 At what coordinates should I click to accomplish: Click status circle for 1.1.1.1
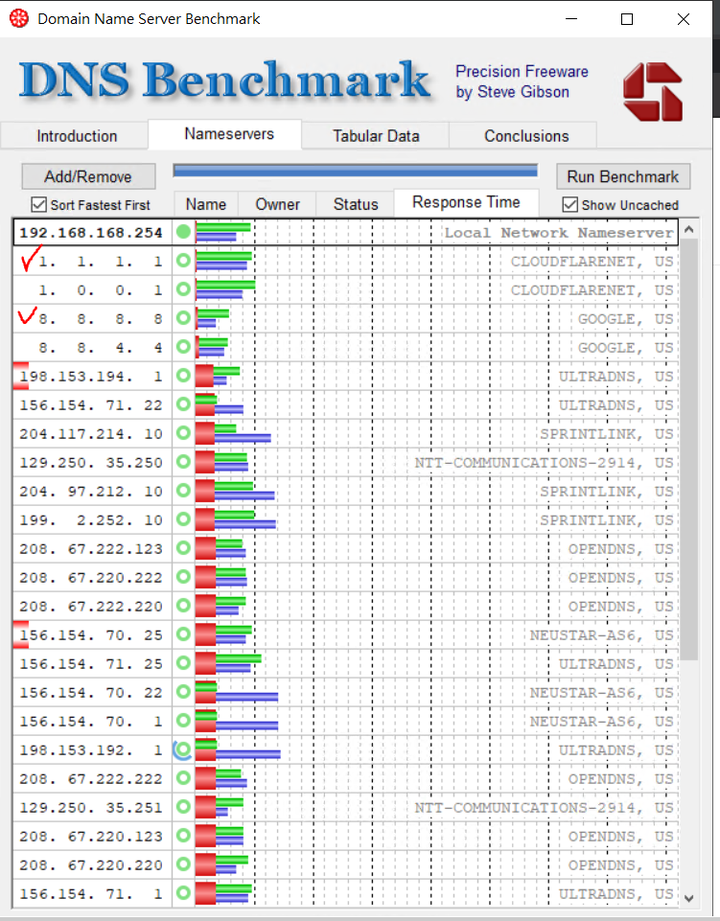pos(183,260)
